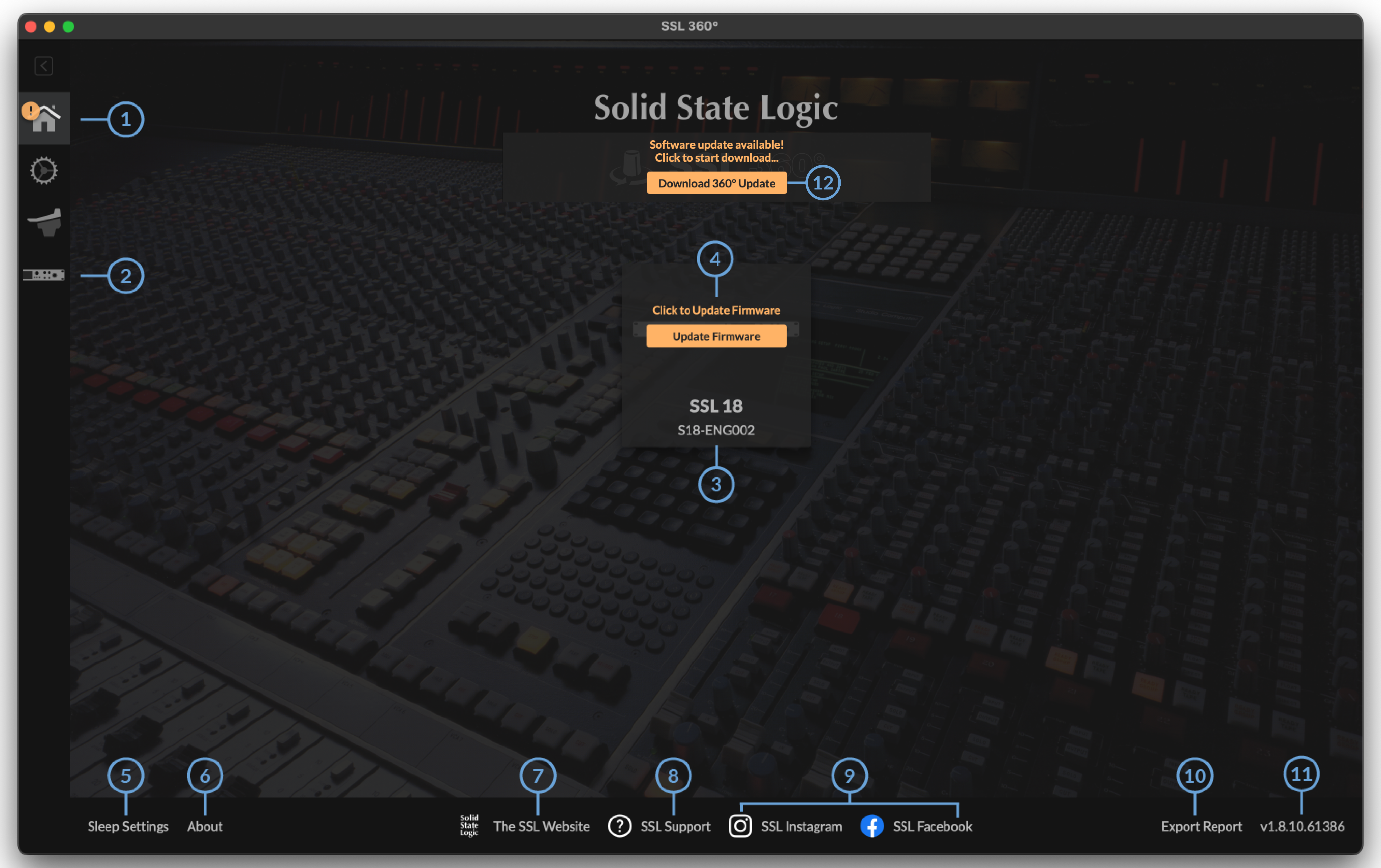Screen dimensions: 1381x868
Task: Open Sleep Settings
Action: pyautogui.click(x=128, y=826)
